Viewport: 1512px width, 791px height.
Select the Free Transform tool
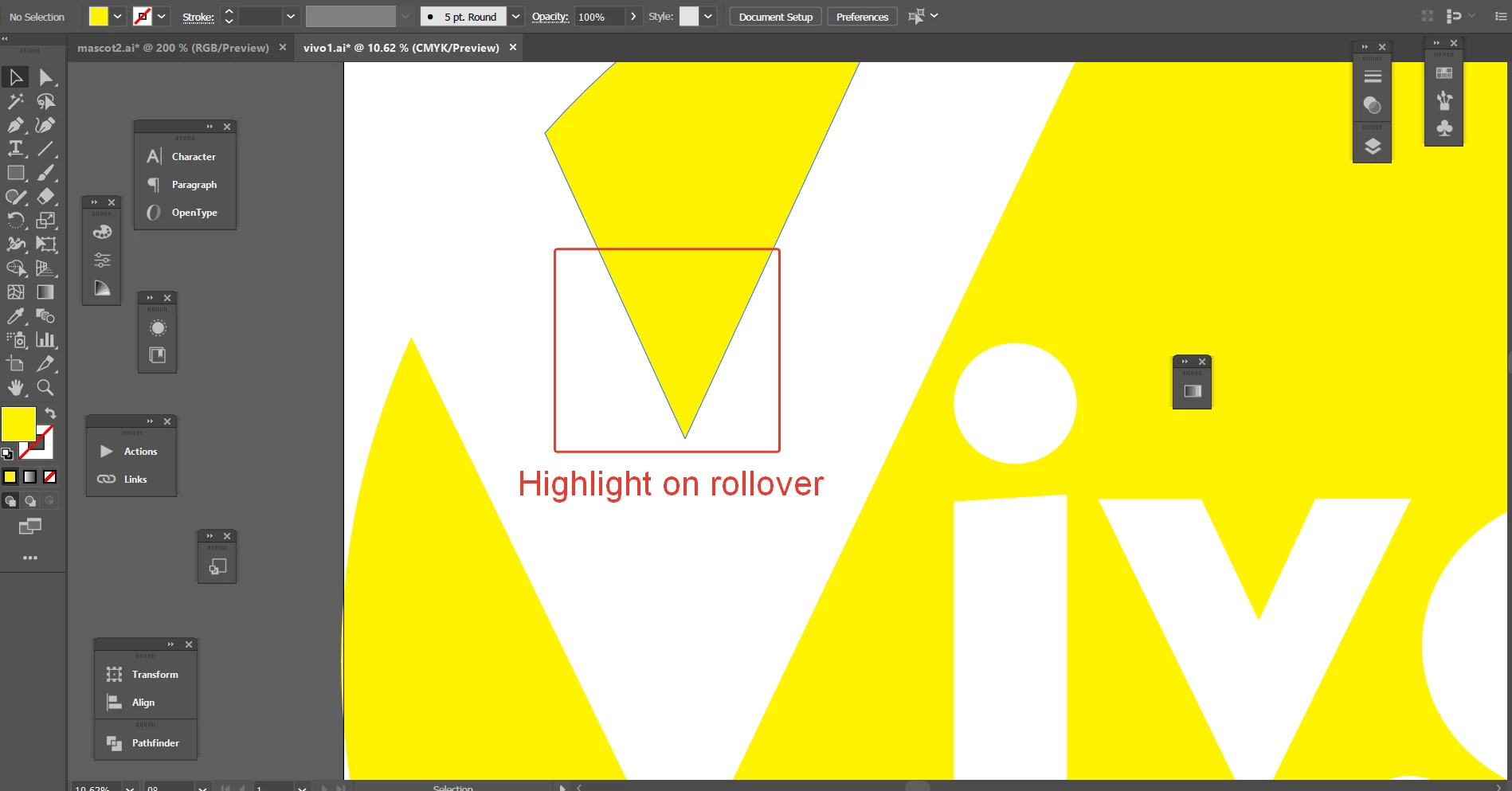[x=45, y=245]
